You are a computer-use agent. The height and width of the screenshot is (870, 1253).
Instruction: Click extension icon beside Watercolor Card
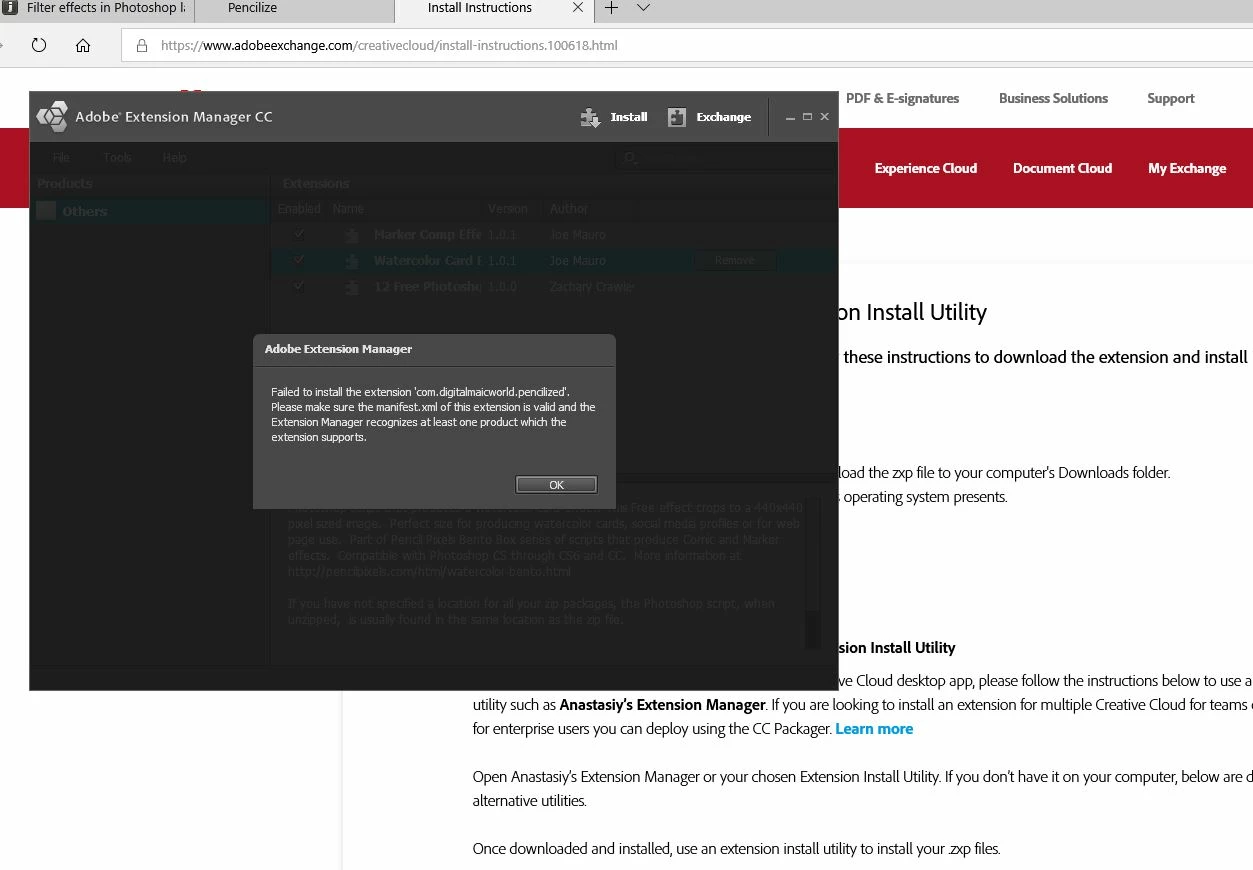pos(351,261)
